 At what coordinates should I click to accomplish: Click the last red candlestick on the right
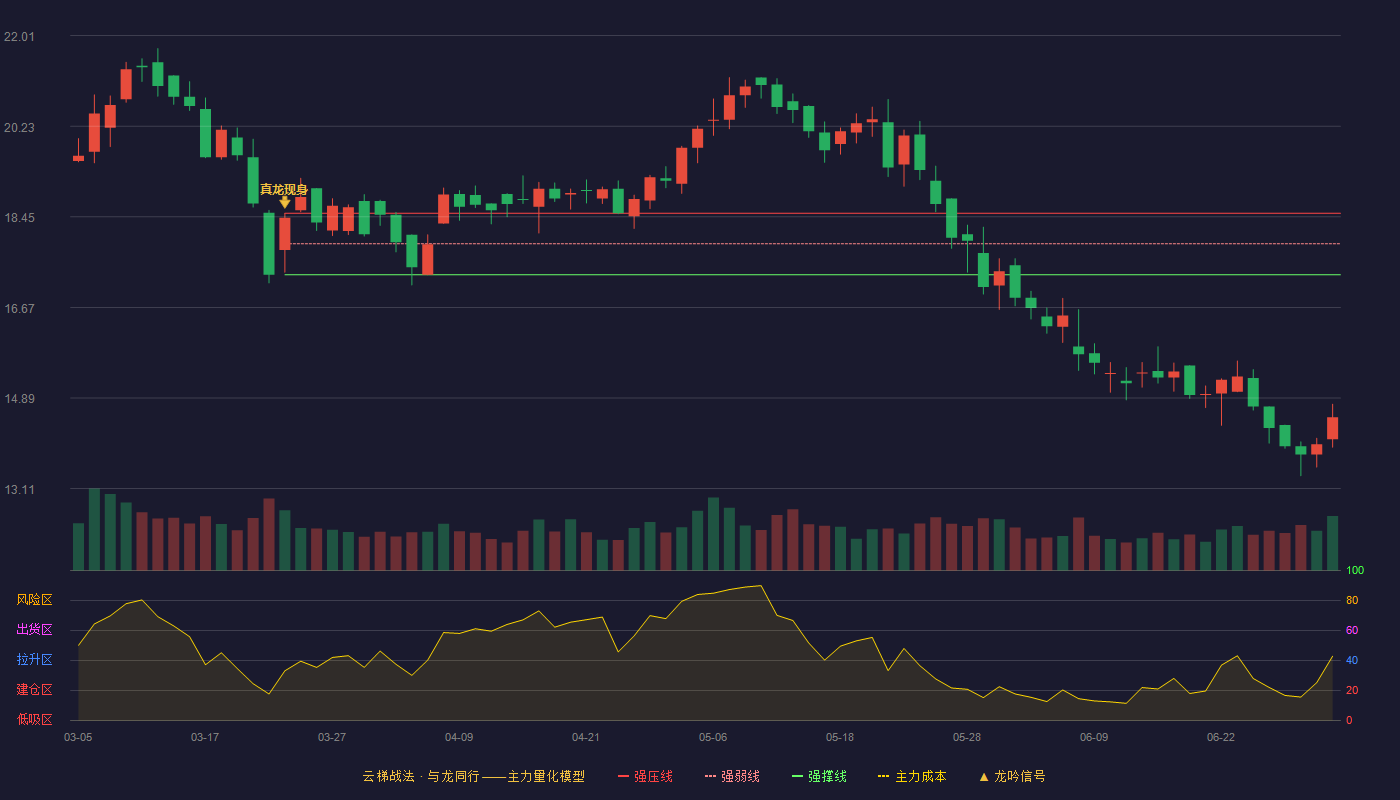point(1332,428)
